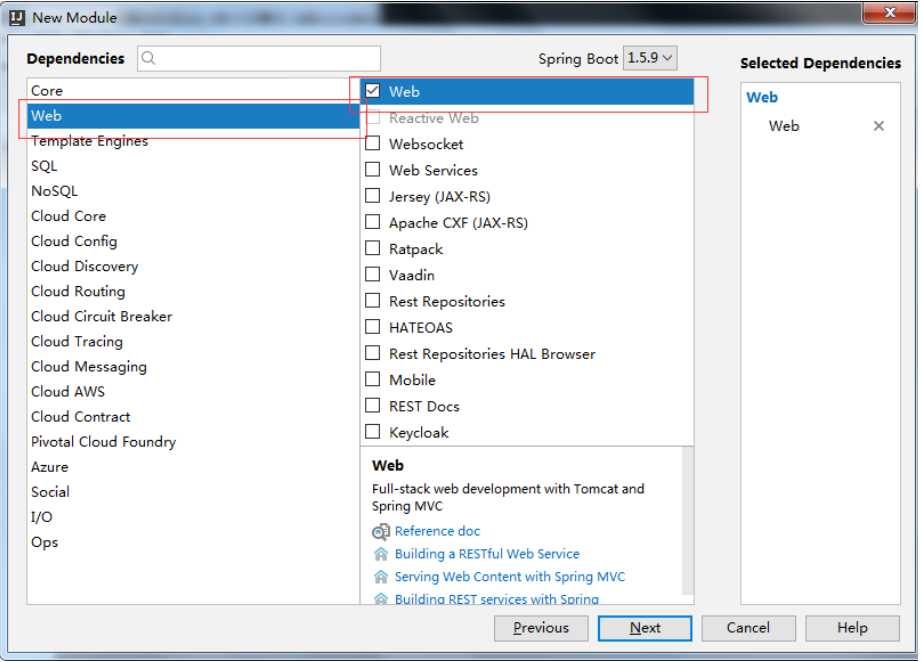Select the Cloud Core category
Screen dimensions: 922x662
(193, 216)
